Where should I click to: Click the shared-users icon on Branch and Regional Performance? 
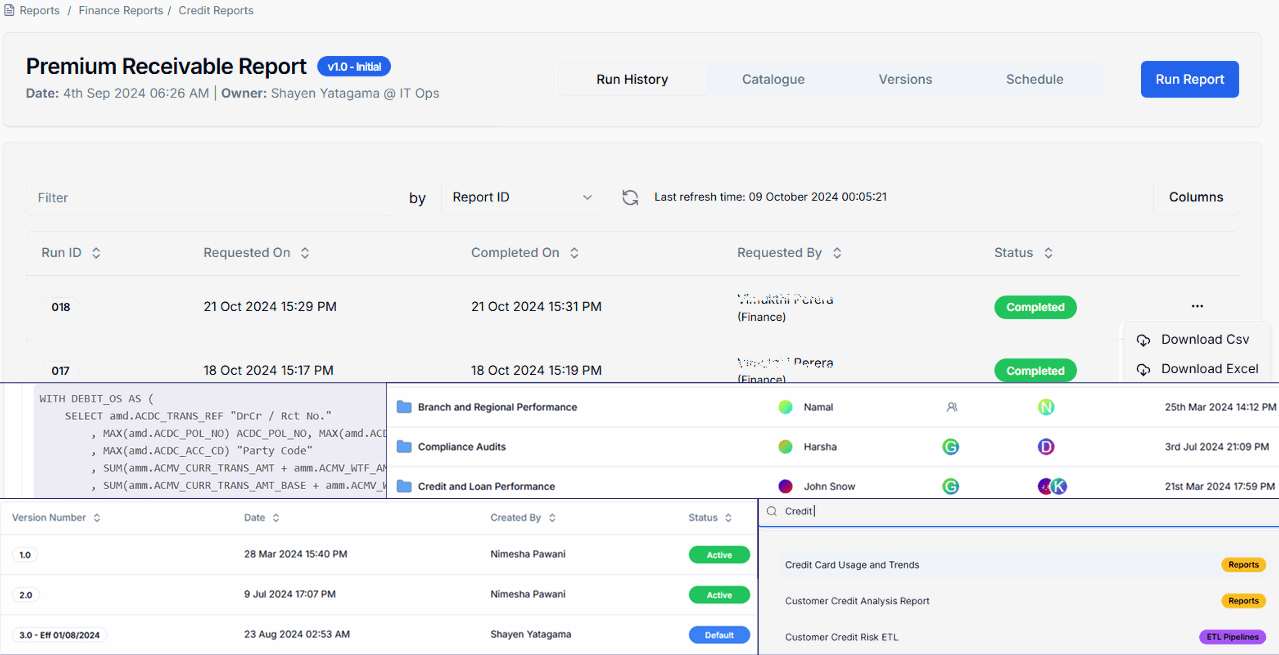coord(951,406)
